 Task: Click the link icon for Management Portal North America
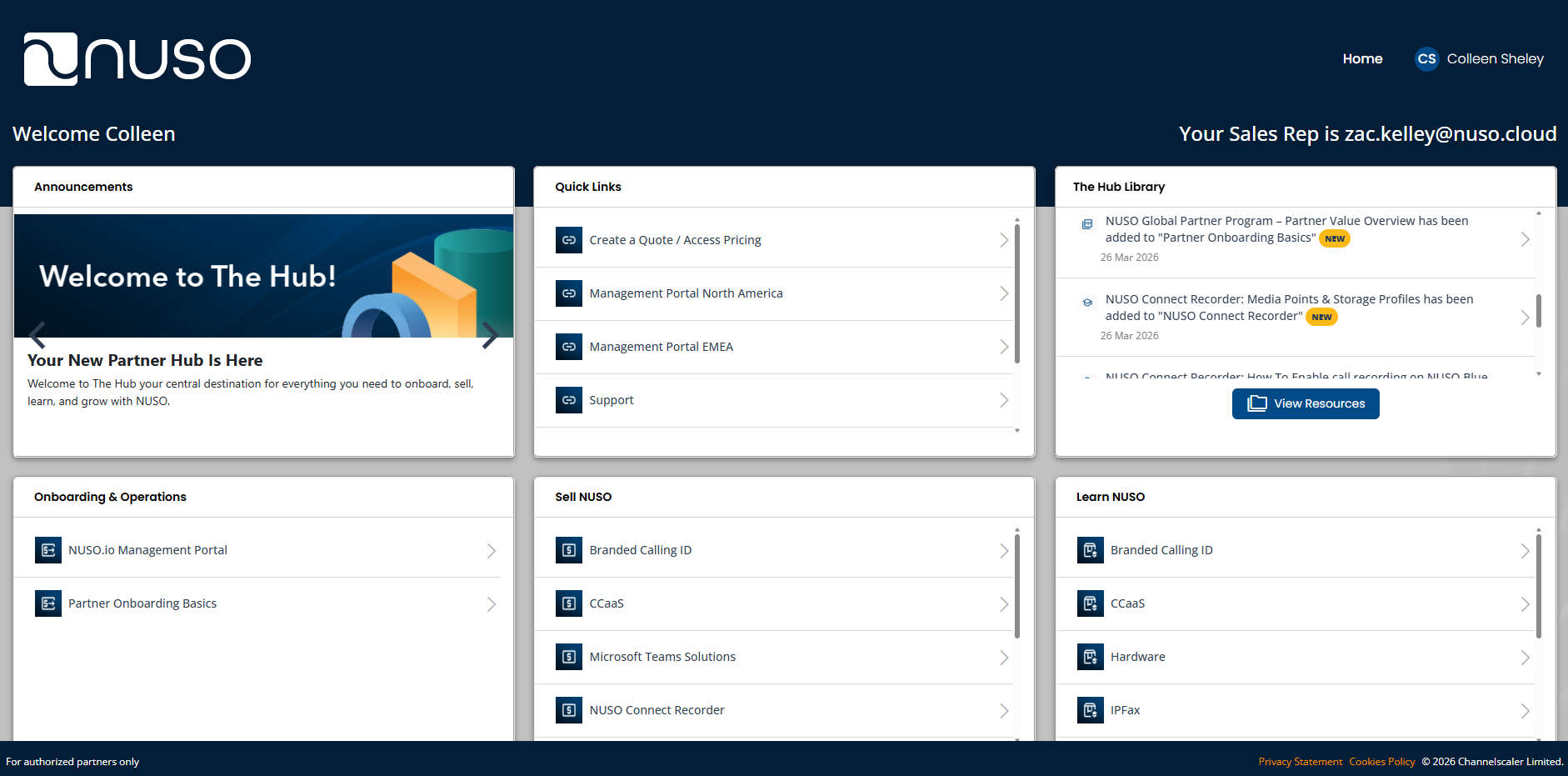click(x=569, y=293)
